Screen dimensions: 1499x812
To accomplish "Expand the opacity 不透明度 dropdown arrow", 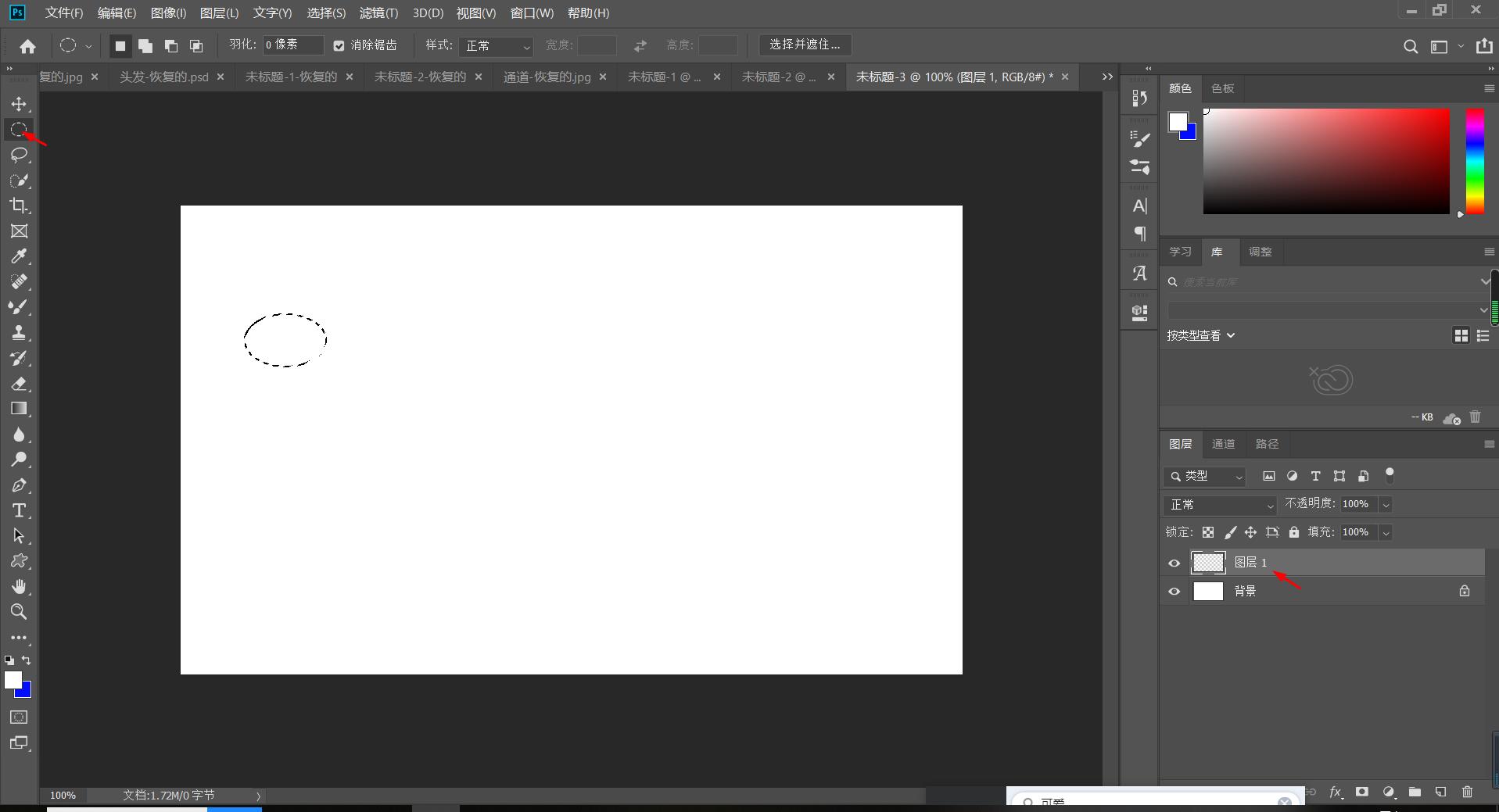I will pos(1386,504).
